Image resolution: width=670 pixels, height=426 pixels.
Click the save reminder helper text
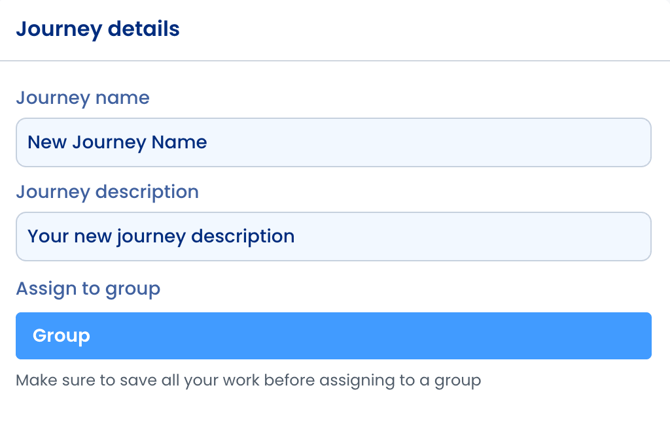click(x=248, y=381)
